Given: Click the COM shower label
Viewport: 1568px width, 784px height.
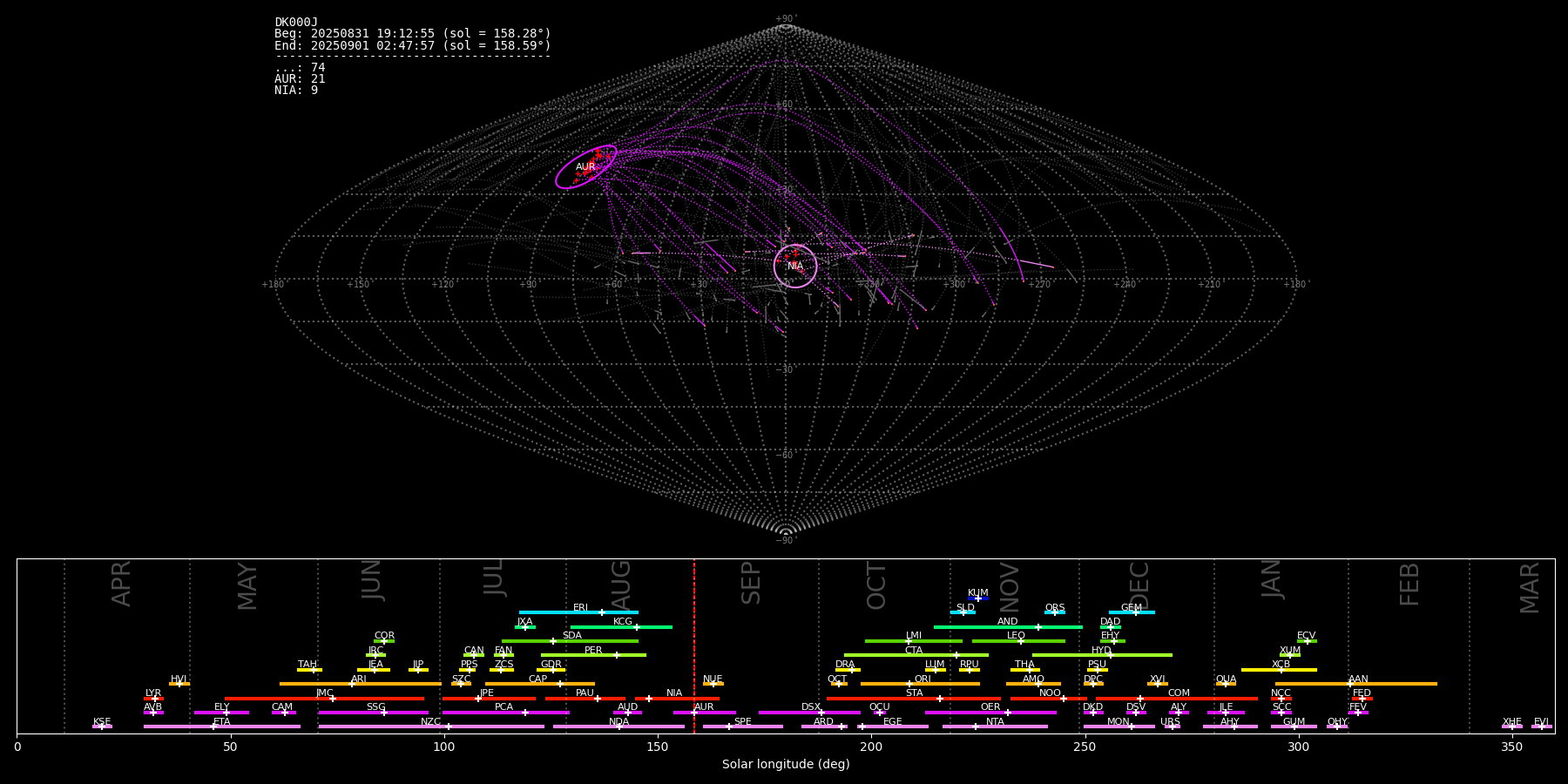Looking at the screenshot, I should coord(1179,693).
